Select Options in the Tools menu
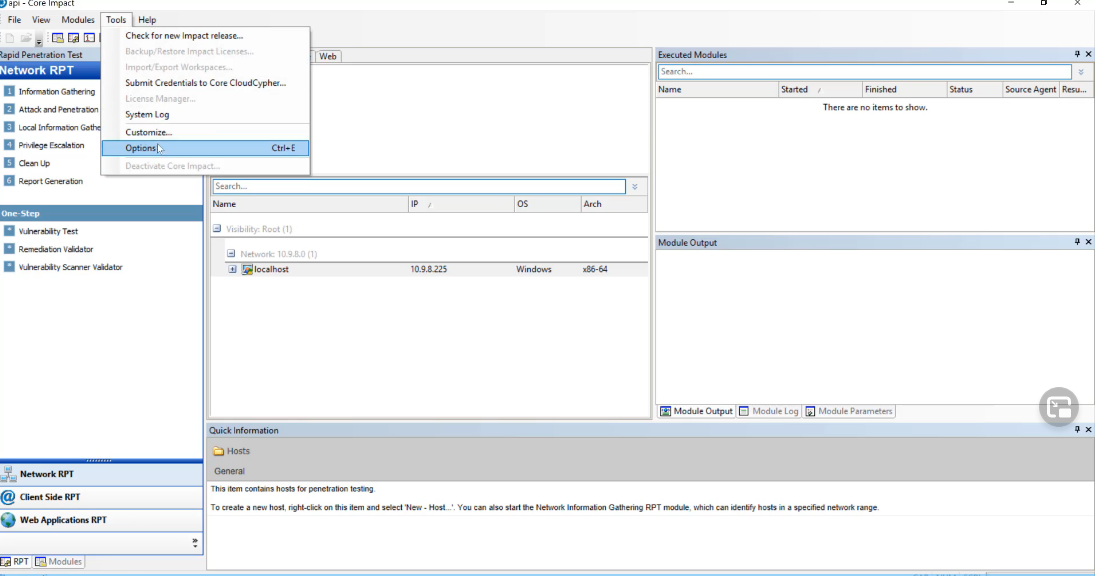1096x576 pixels. (x=141, y=148)
